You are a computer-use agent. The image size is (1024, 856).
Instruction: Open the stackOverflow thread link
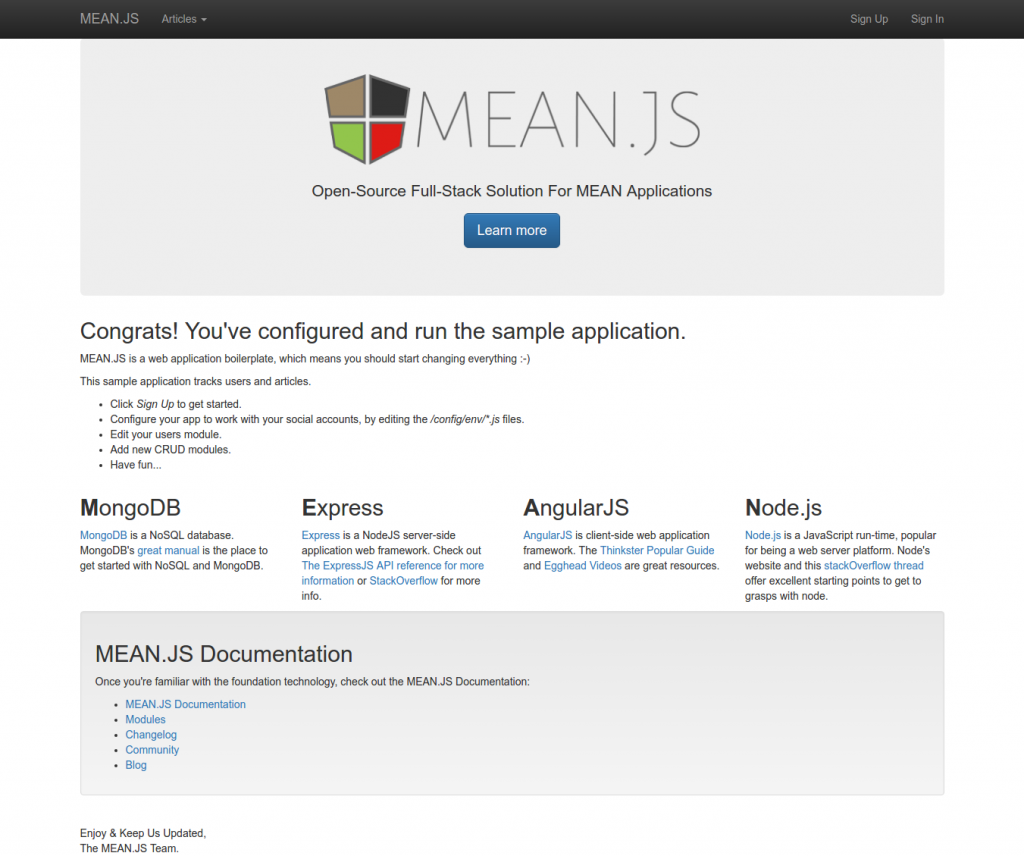click(x=873, y=566)
